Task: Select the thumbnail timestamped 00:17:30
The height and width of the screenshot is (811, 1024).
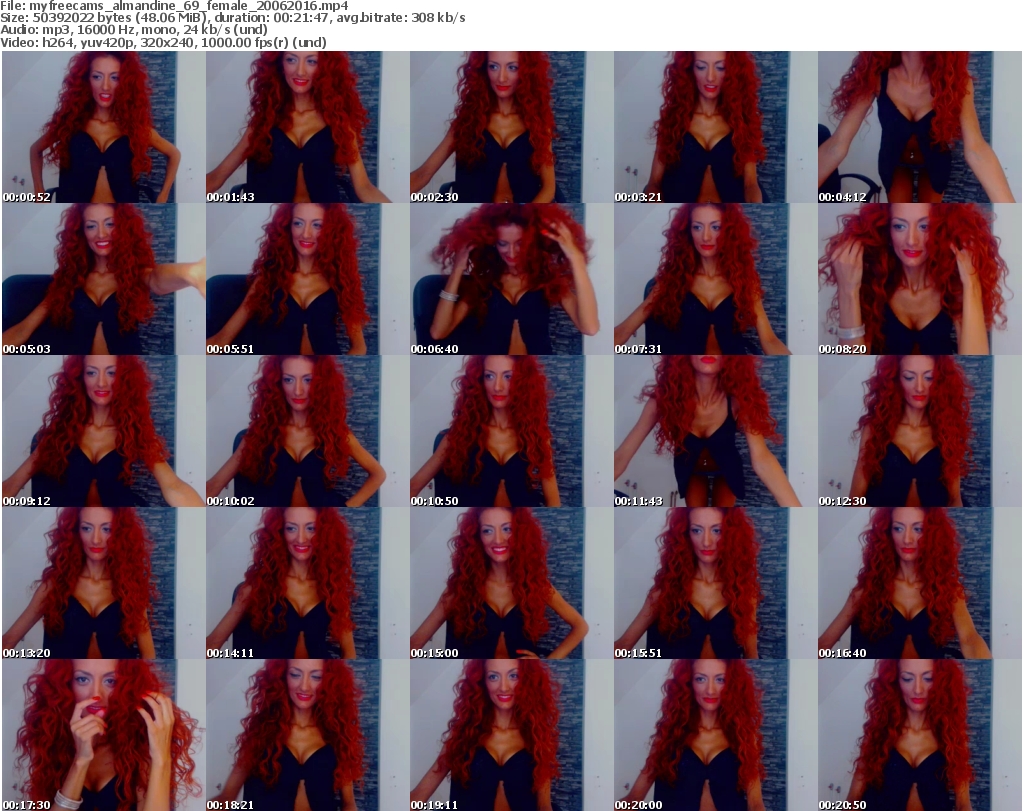Action: click(104, 735)
